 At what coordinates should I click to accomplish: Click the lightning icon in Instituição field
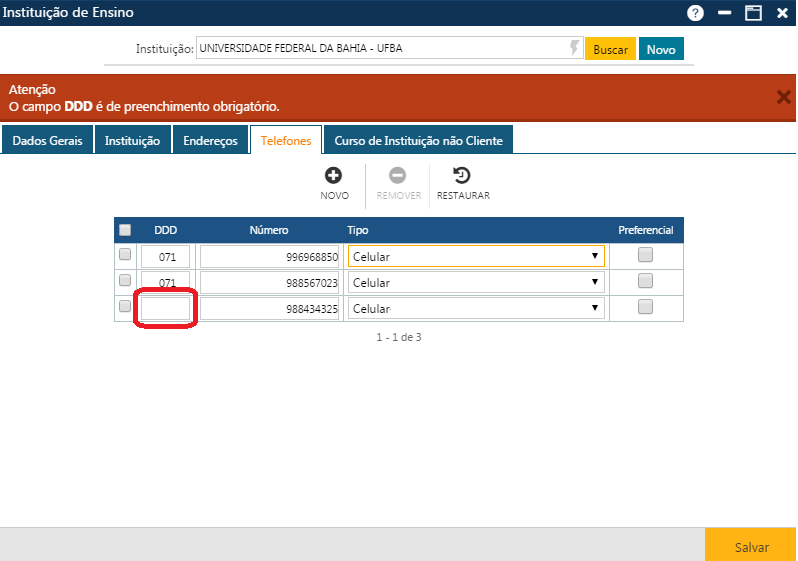tap(574, 48)
